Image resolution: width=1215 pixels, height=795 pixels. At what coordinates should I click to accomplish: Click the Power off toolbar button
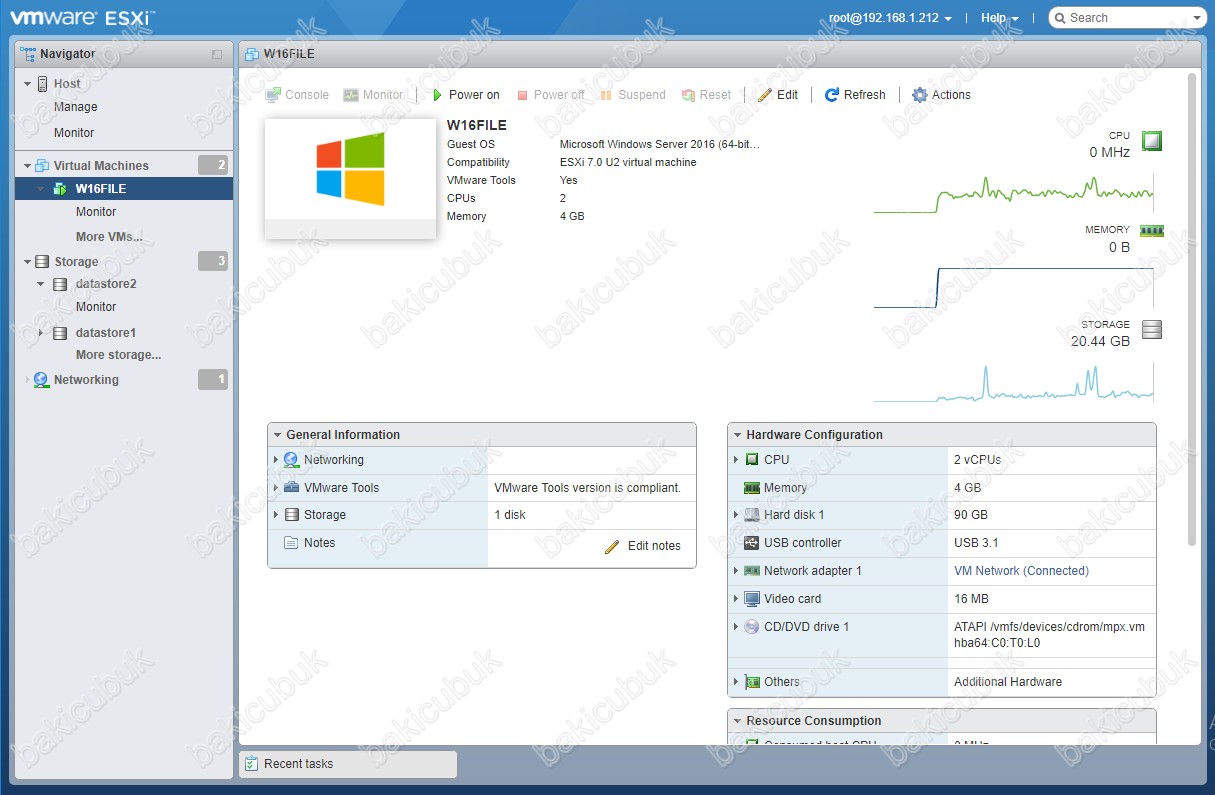pyautogui.click(x=550, y=95)
